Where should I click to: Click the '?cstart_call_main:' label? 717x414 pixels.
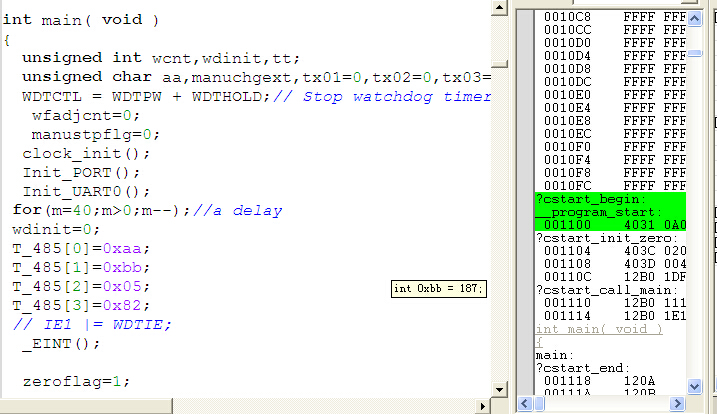click(606, 290)
